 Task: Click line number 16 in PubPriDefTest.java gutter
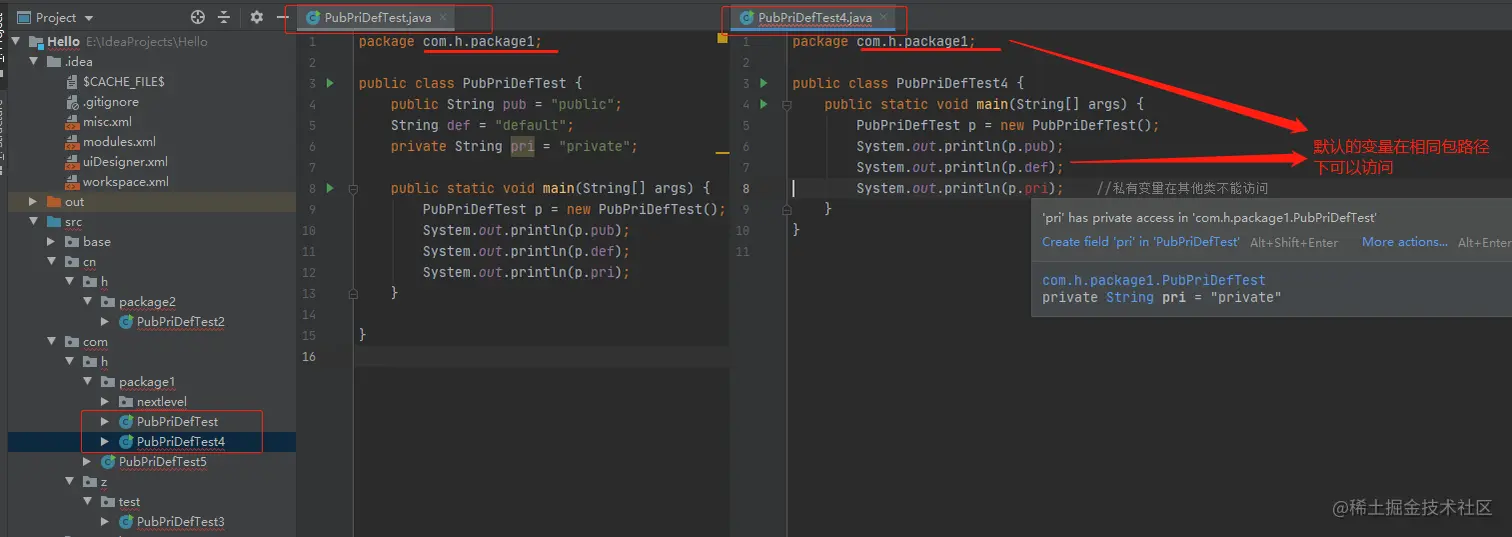point(308,356)
